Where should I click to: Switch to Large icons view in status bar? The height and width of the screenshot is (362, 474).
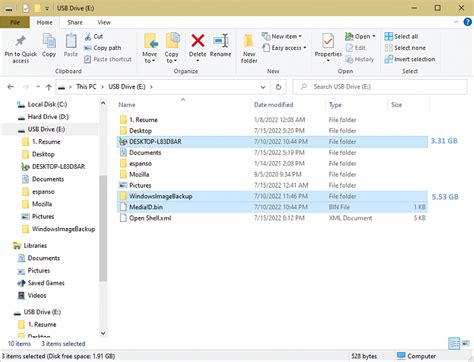pos(466,343)
